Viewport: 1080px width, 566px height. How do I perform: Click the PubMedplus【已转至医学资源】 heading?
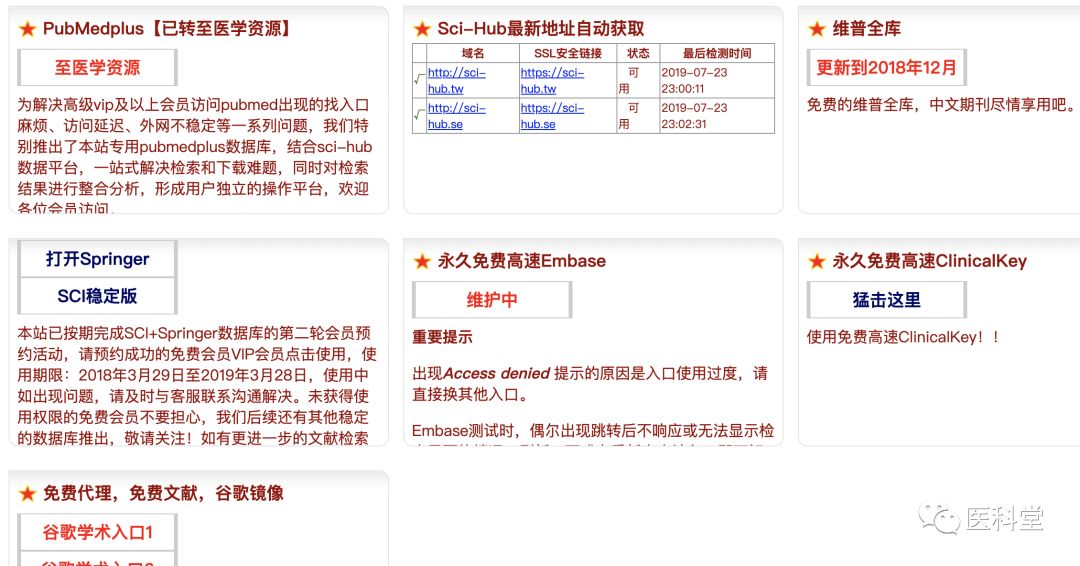(x=169, y=29)
